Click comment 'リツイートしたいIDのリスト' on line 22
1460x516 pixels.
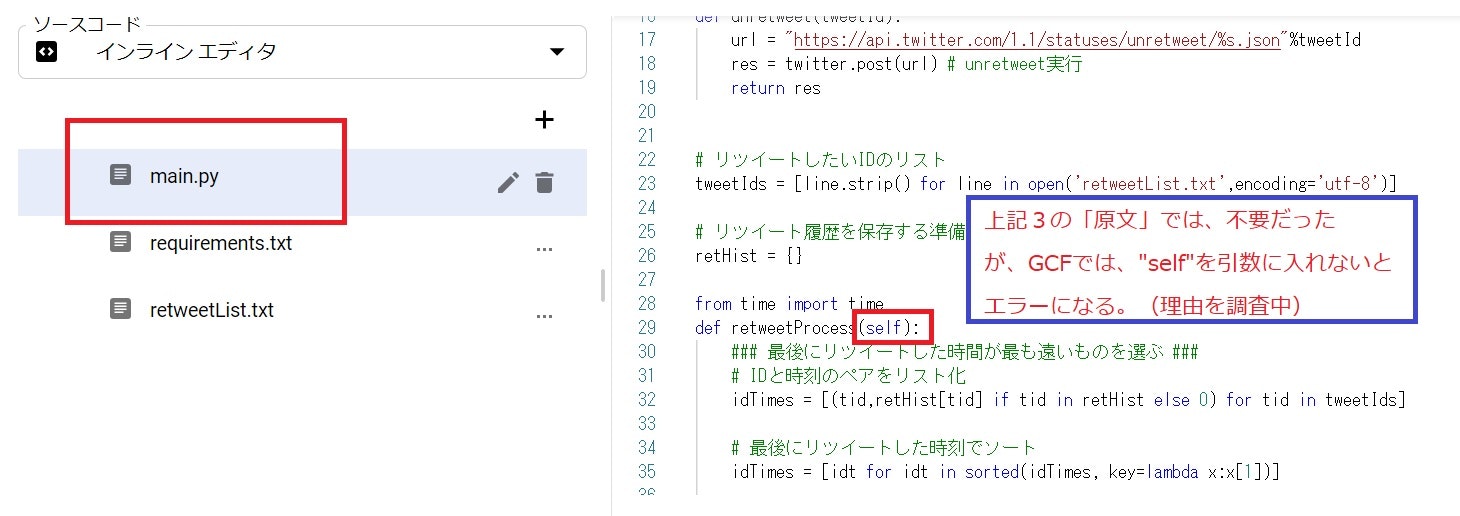click(x=820, y=160)
